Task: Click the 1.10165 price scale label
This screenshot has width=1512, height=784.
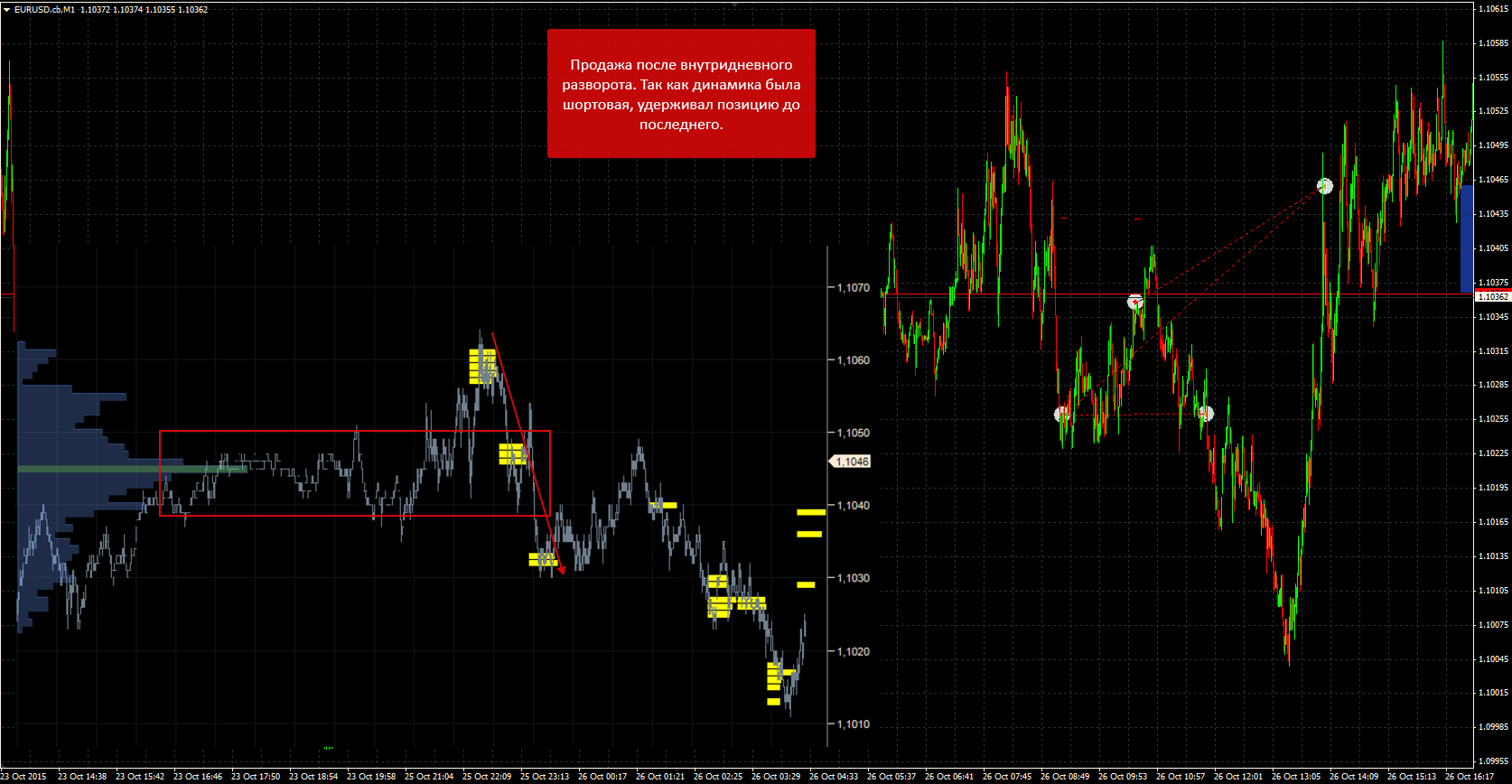Action: point(1493,521)
